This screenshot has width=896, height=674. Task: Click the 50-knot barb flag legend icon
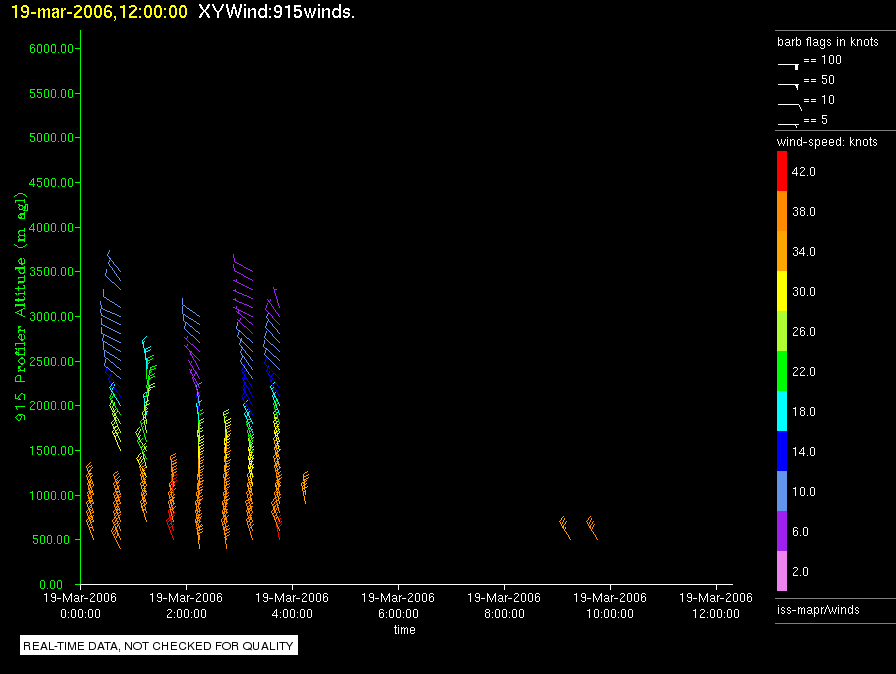point(789,84)
